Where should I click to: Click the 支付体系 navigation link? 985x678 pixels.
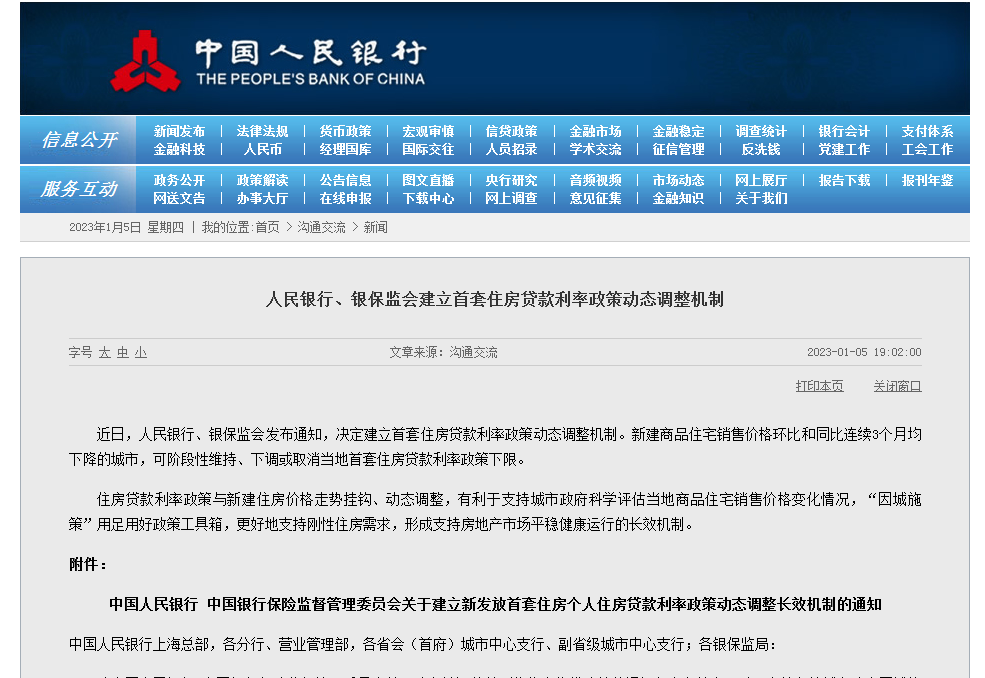pos(927,131)
